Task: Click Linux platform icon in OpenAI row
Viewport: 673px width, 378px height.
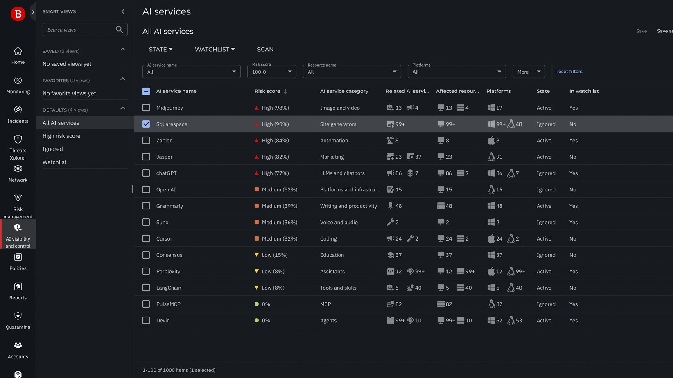Action: click(491, 189)
